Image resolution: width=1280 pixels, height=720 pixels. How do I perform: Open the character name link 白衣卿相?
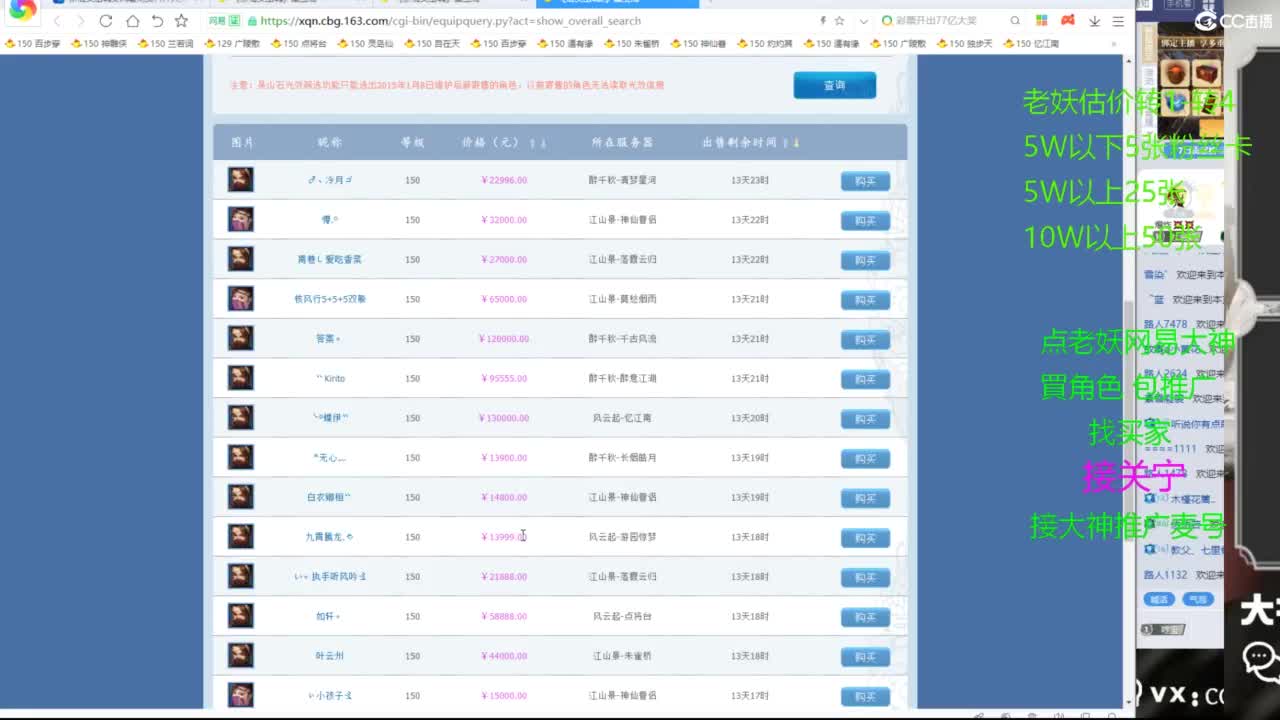point(328,497)
